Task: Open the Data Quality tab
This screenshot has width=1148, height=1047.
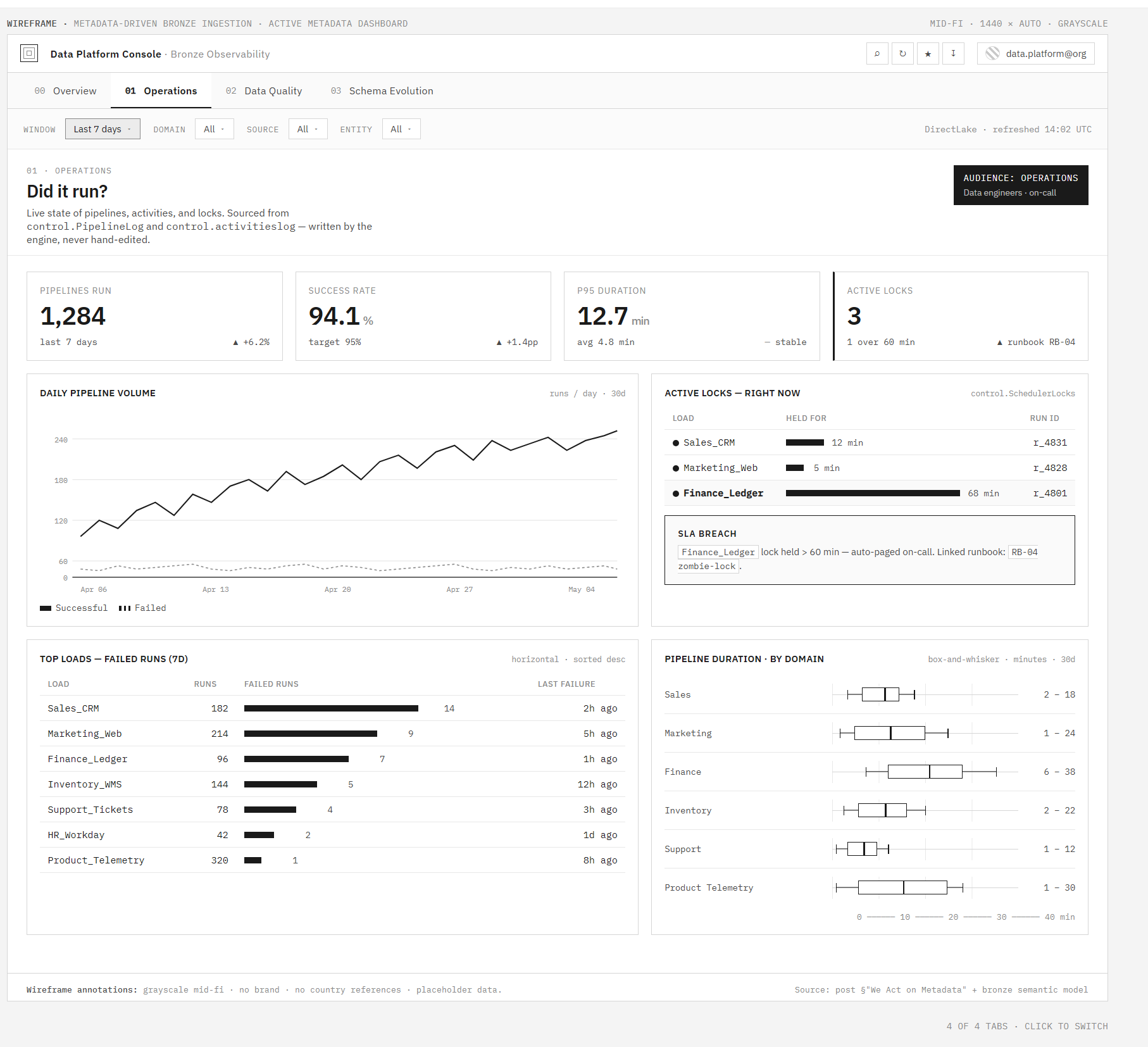Action: coord(264,91)
